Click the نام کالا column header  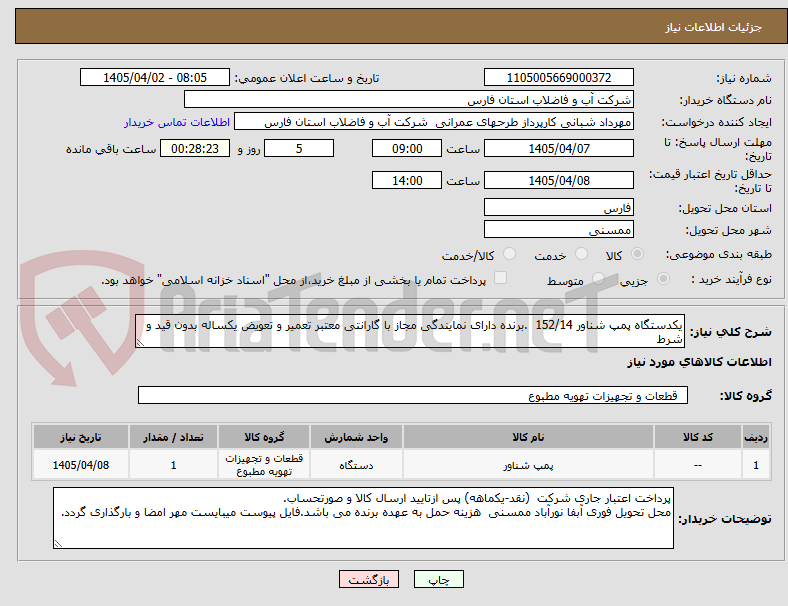pos(528,437)
